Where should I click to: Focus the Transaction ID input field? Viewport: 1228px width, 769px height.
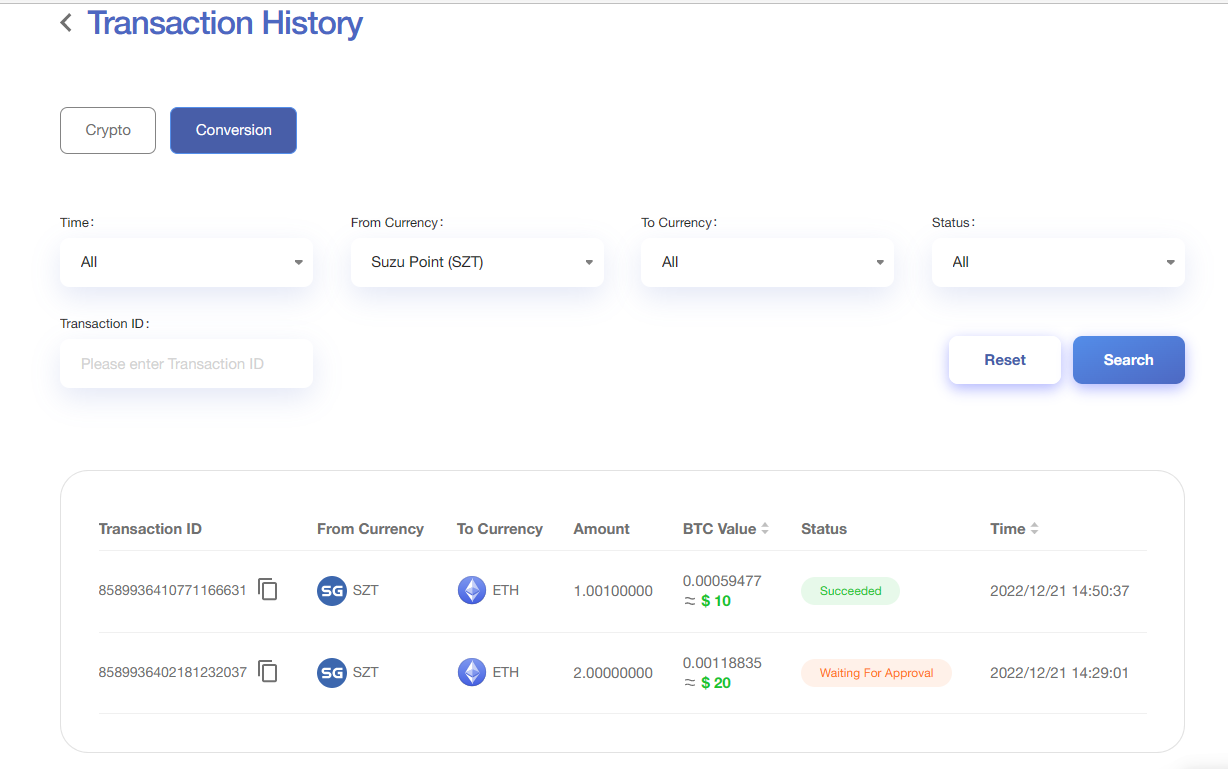coord(186,364)
